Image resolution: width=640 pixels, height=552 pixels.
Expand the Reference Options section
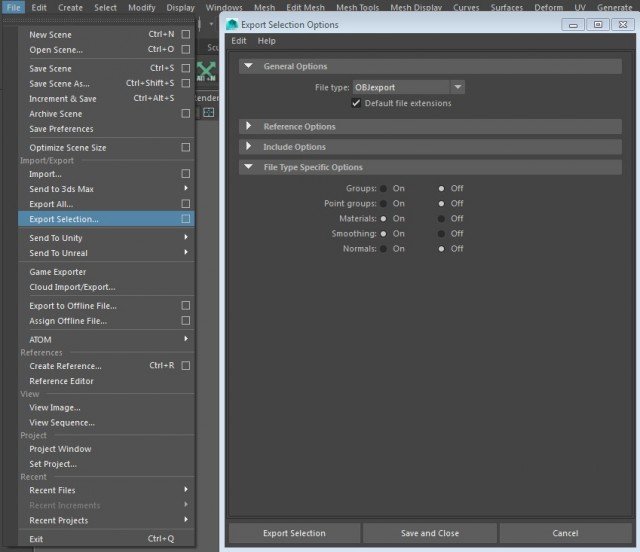click(249, 127)
